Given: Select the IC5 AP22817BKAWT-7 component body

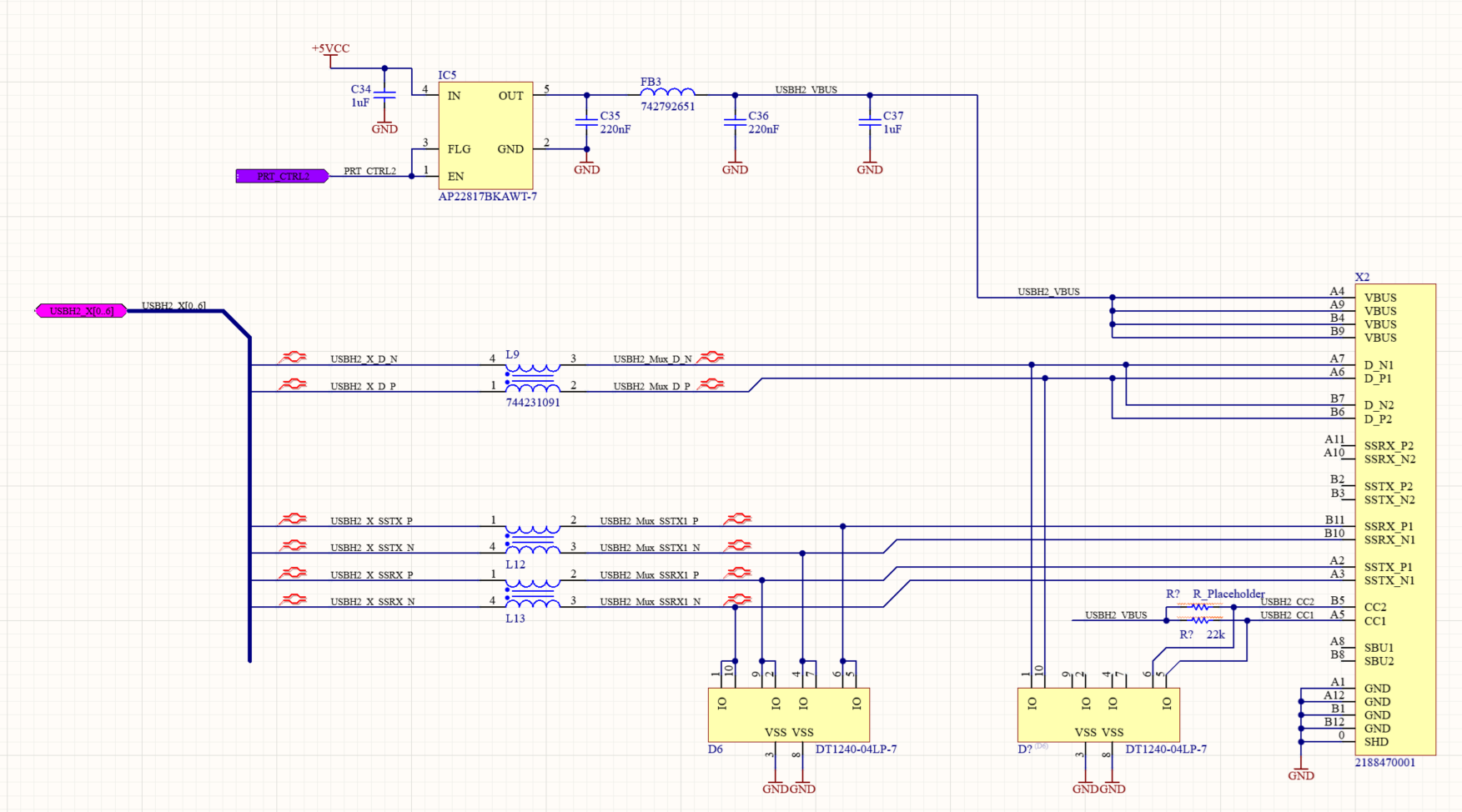Looking at the screenshot, I should (485, 136).
